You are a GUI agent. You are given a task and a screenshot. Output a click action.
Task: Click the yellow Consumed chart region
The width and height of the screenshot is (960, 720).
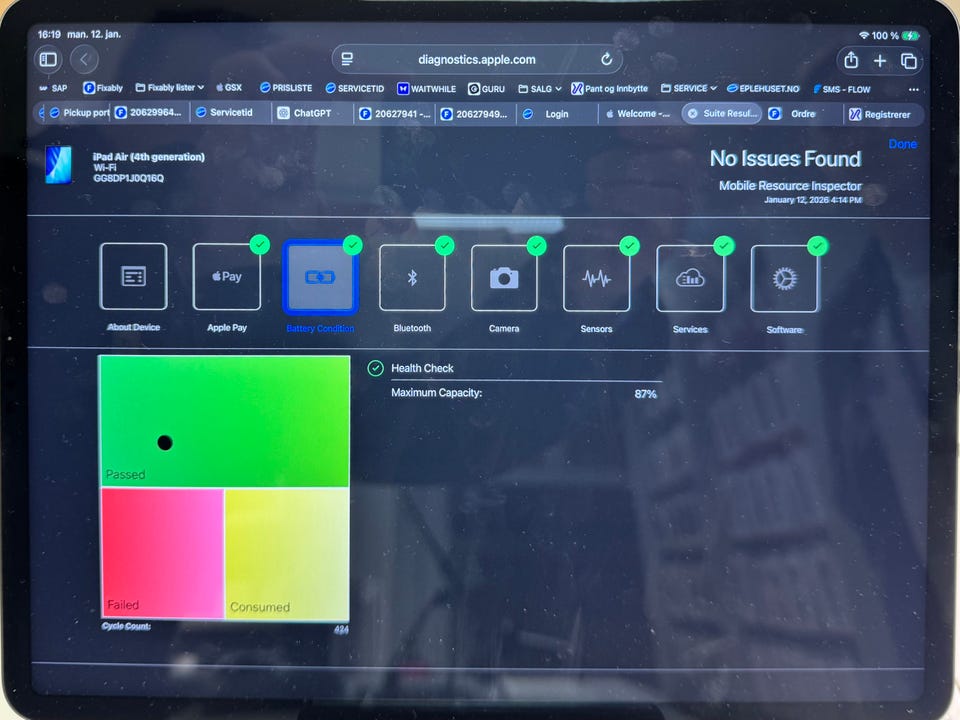pos(287,554)
